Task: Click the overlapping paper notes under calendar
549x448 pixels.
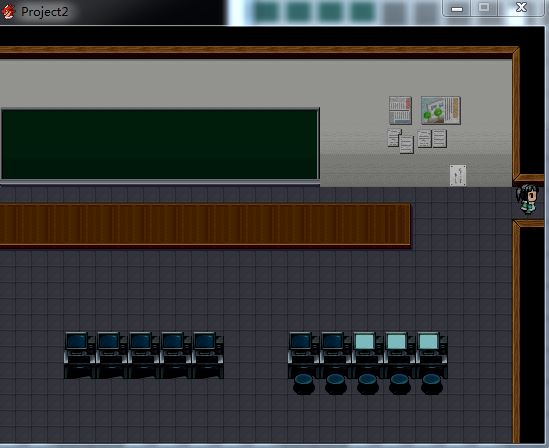Action: (x=401, y=141)
